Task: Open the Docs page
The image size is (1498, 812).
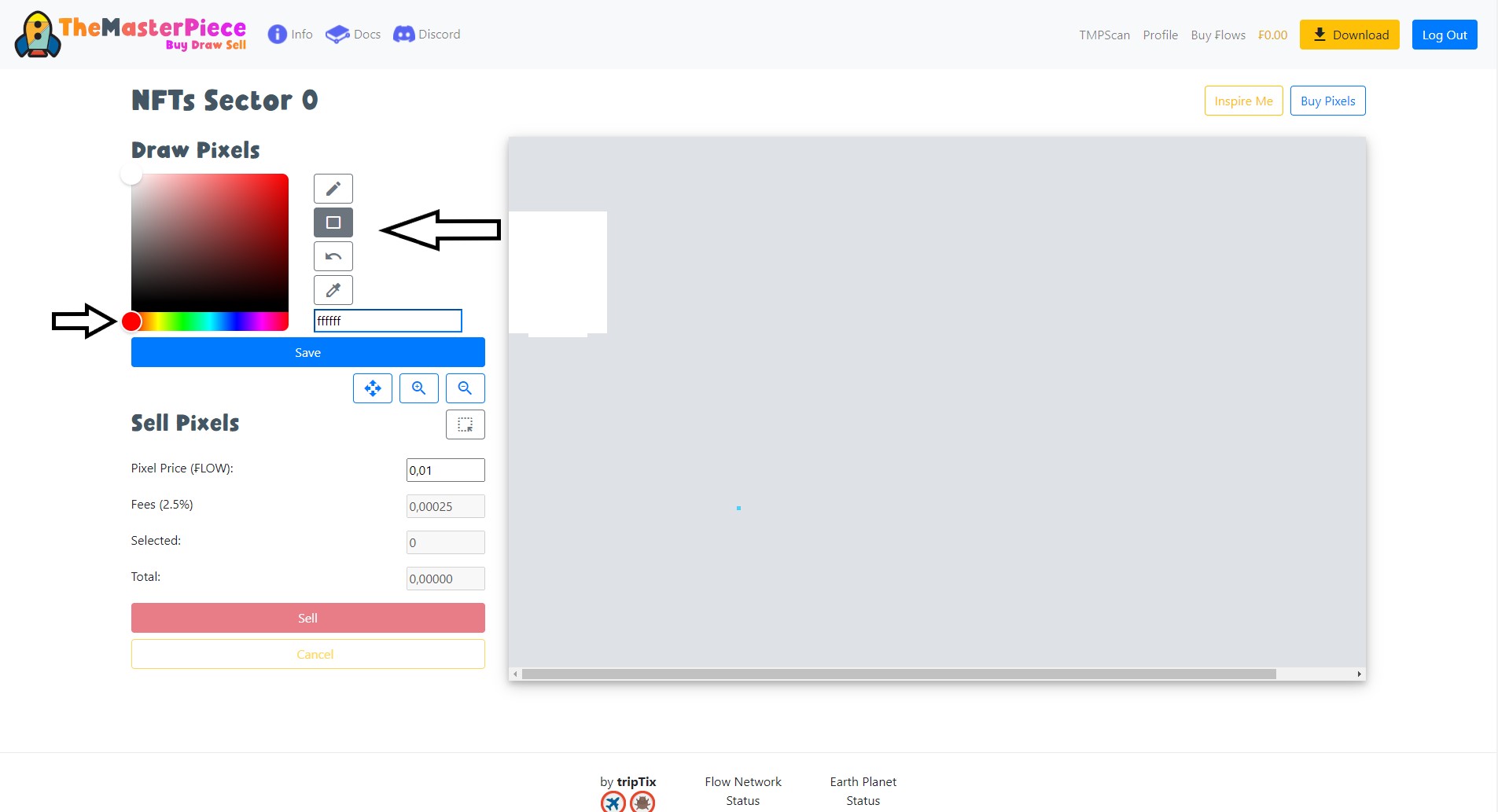Action: click(x=353, y=35)
